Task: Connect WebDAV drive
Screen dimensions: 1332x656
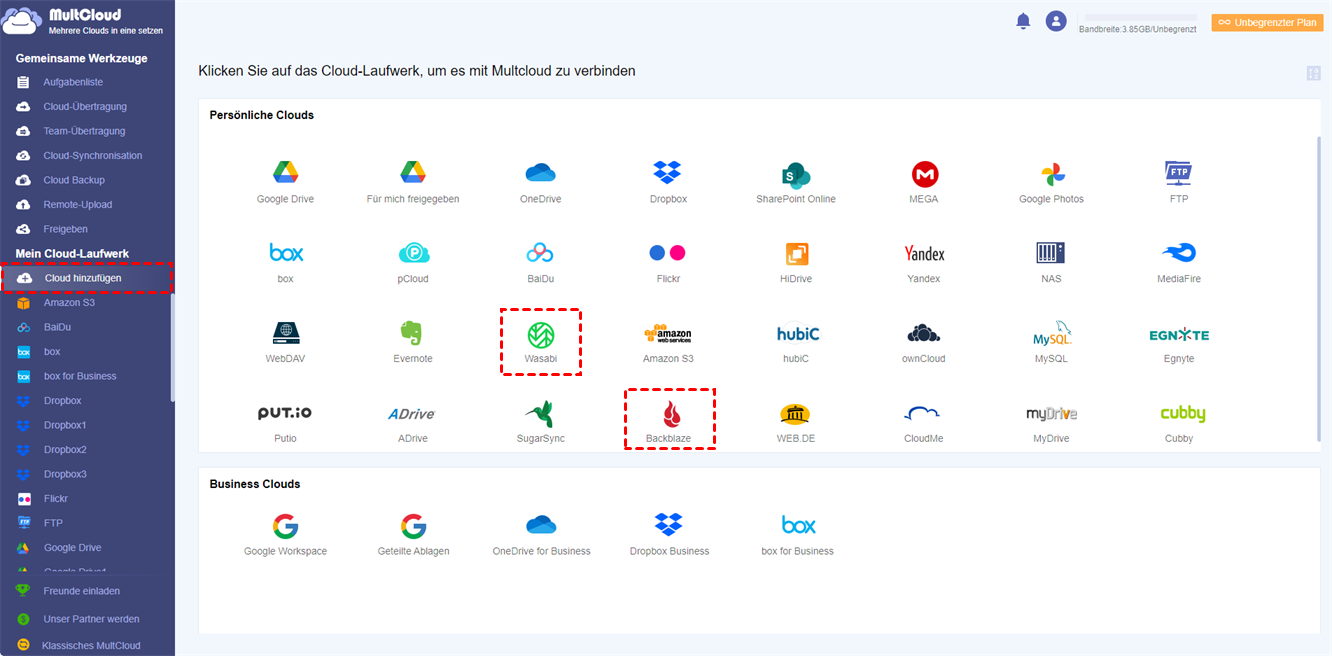Action: (x=286, y=332)
